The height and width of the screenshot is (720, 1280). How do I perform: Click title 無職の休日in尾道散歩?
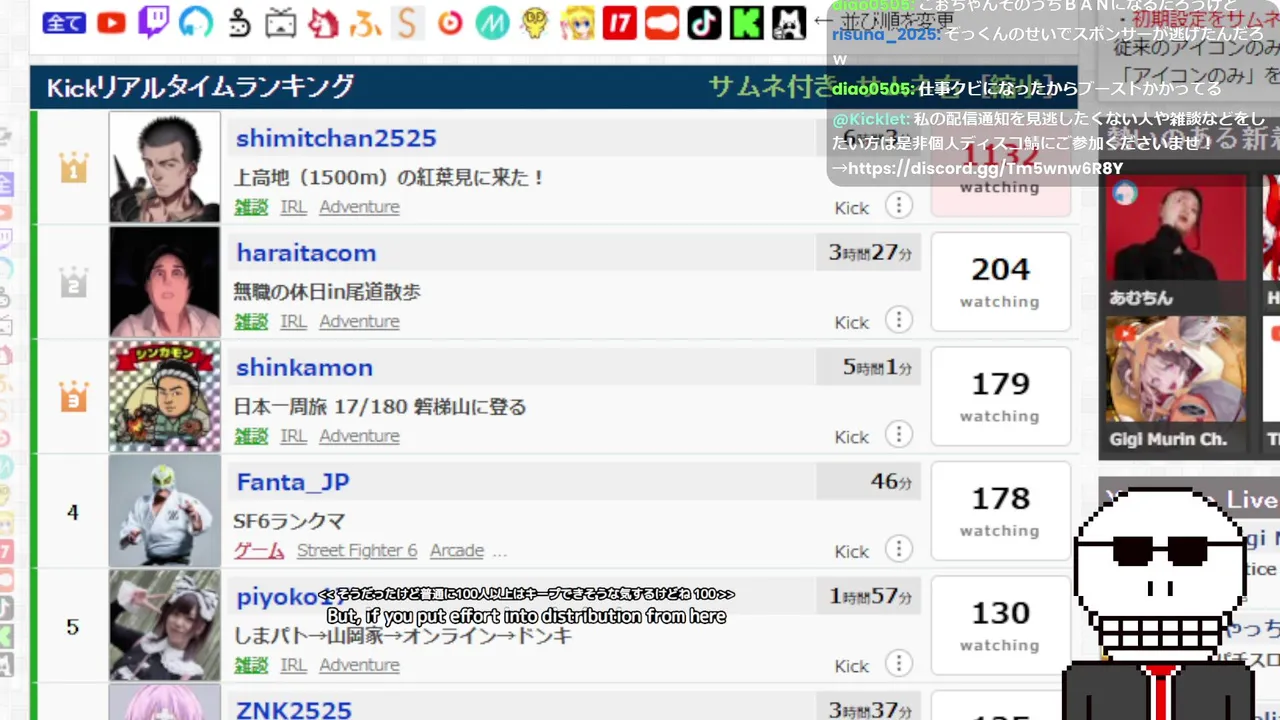[x=327, y=292]
